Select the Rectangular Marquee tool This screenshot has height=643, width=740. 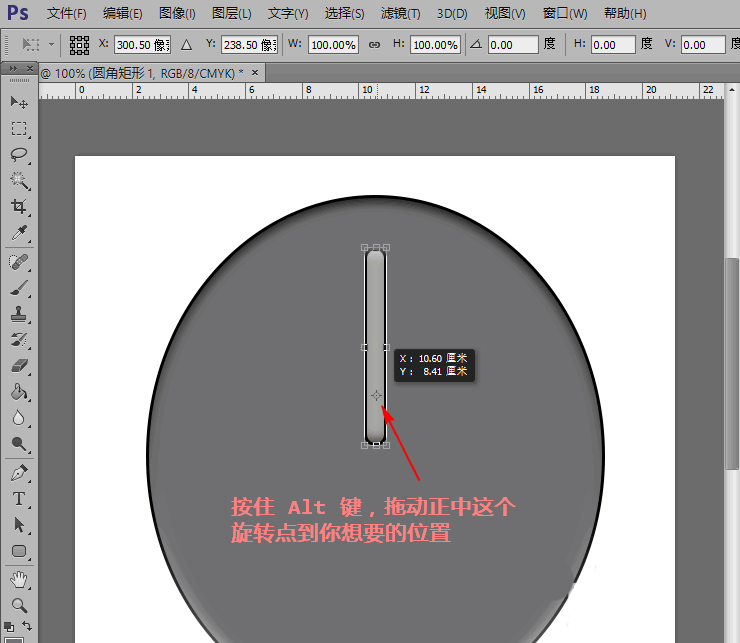click(19, 128)
